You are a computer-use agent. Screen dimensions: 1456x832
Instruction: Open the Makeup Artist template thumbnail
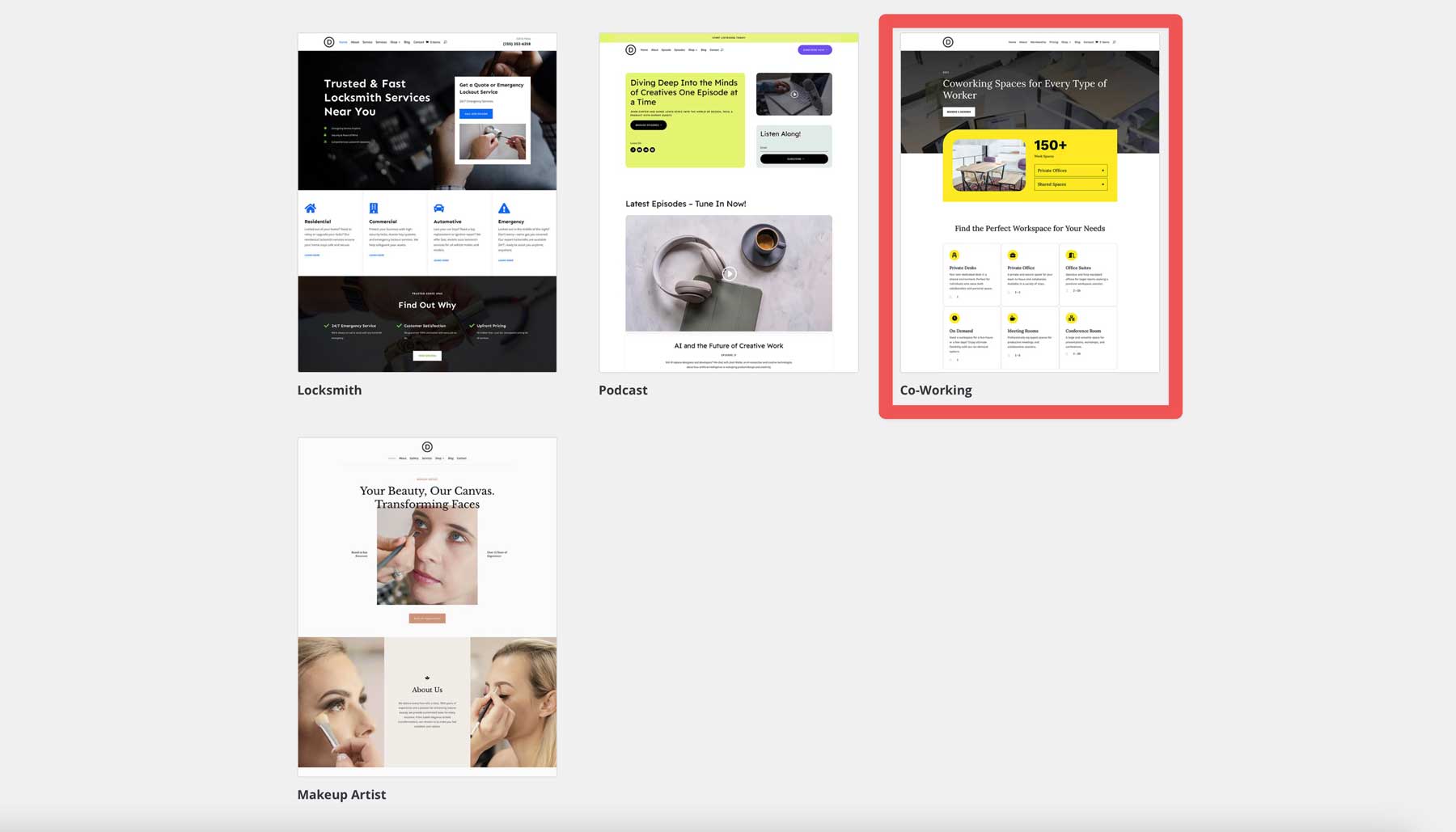click(x=426, y=606)
